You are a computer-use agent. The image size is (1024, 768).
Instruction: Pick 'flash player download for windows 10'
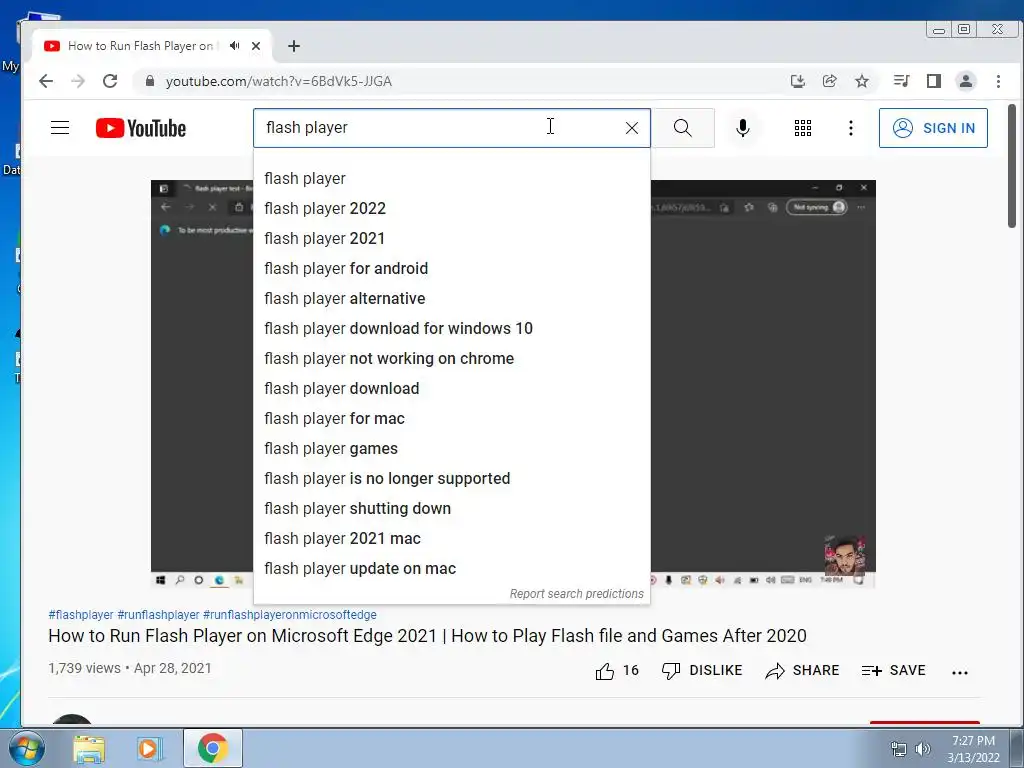point(452,328)
